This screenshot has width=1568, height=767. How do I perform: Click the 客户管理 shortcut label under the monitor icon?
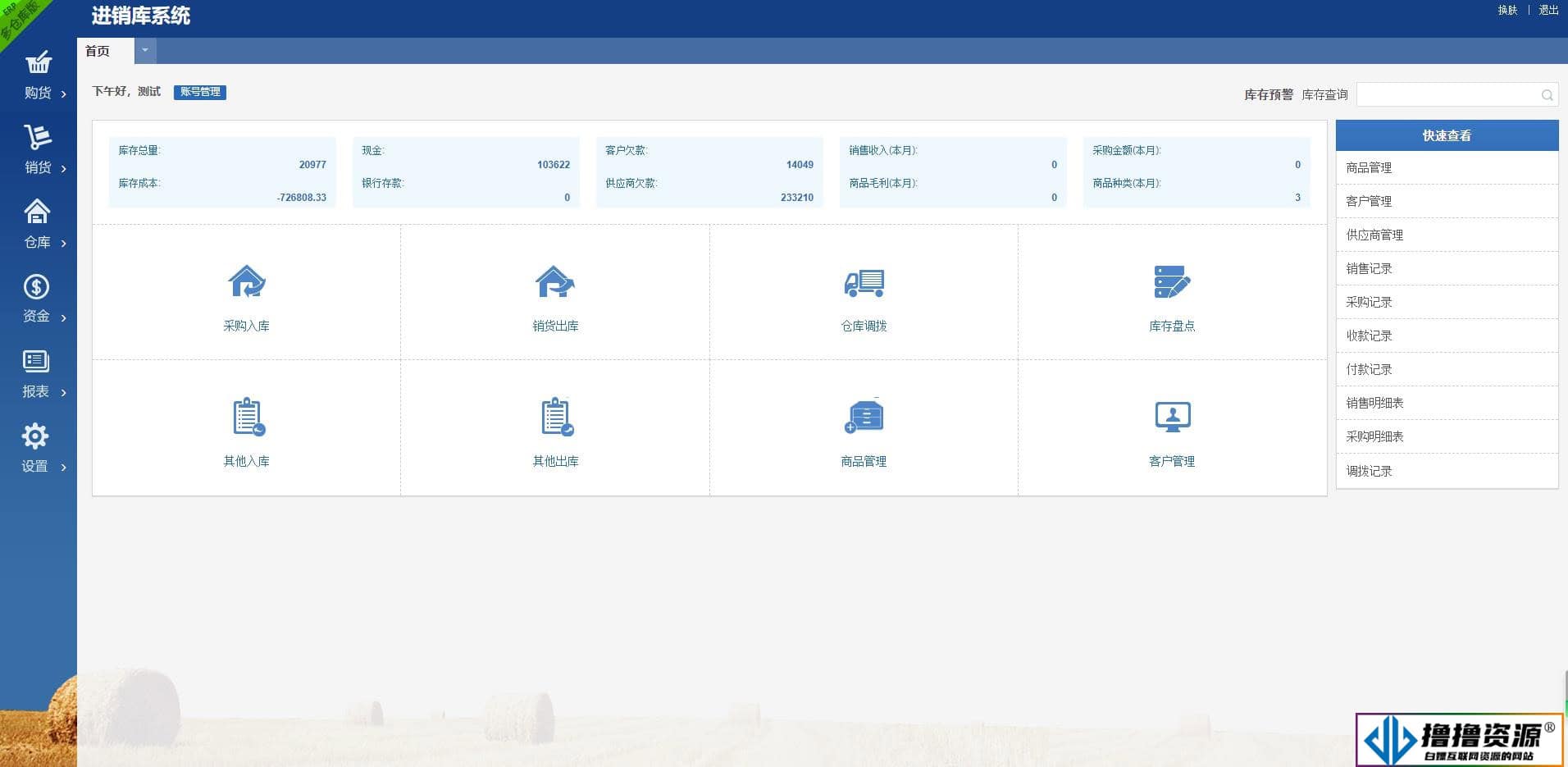1172,461
